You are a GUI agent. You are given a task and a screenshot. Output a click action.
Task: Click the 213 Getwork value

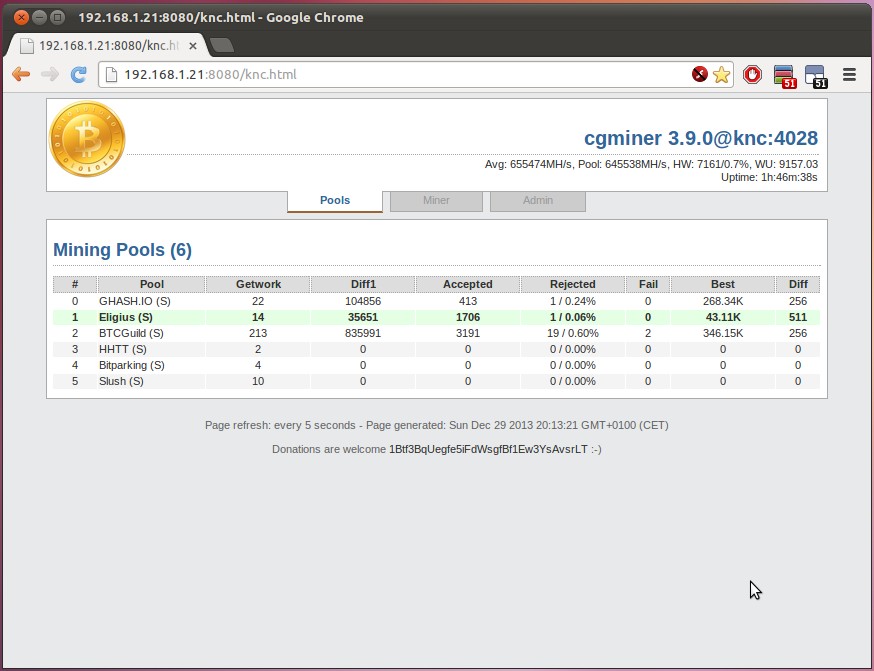[x=258, y=333]
